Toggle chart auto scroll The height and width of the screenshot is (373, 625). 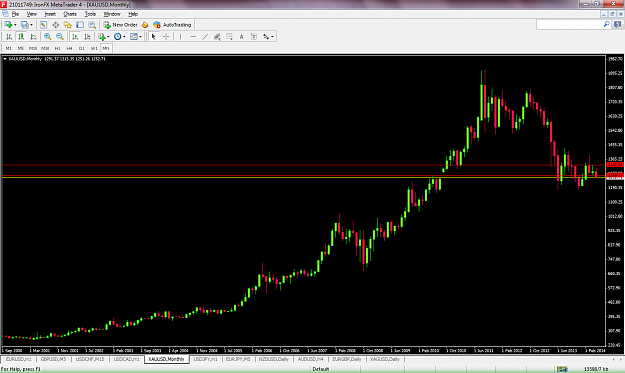(75, 37)
